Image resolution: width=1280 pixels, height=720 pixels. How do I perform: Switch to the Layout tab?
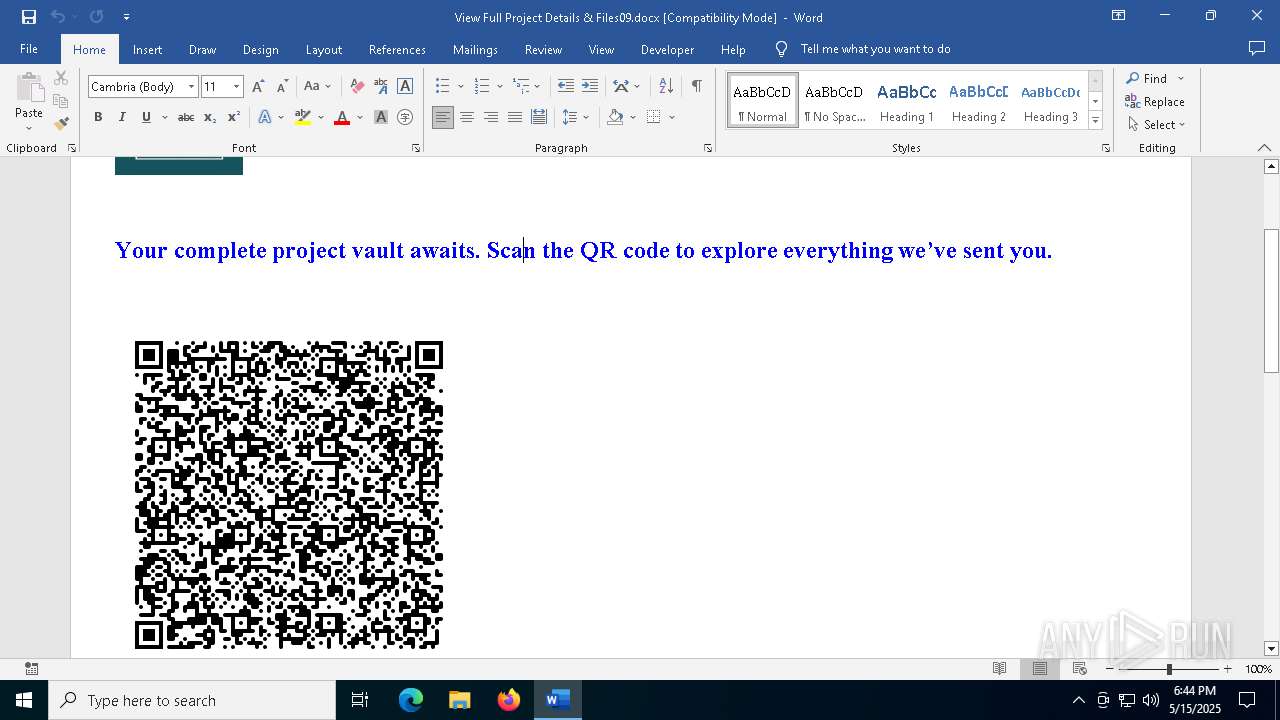[x=323, y=49]
